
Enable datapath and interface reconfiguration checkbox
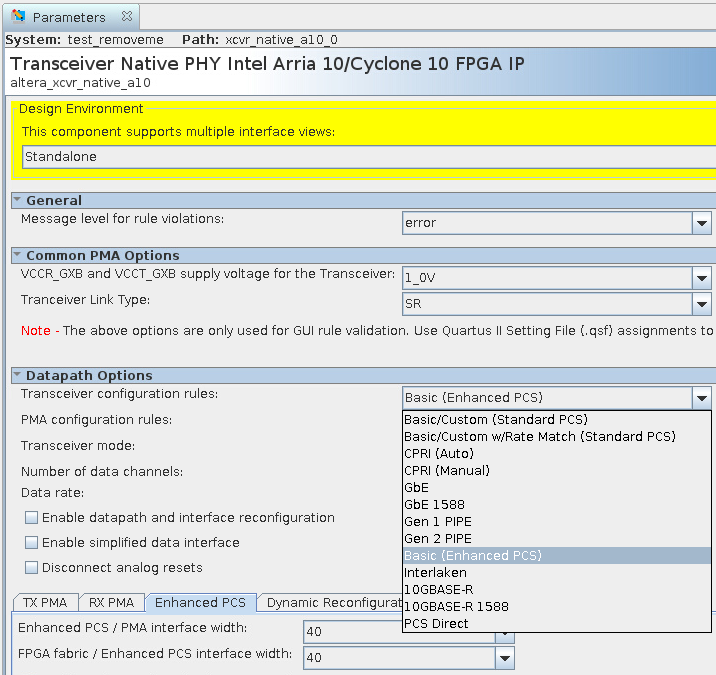(x=32, y=517)
